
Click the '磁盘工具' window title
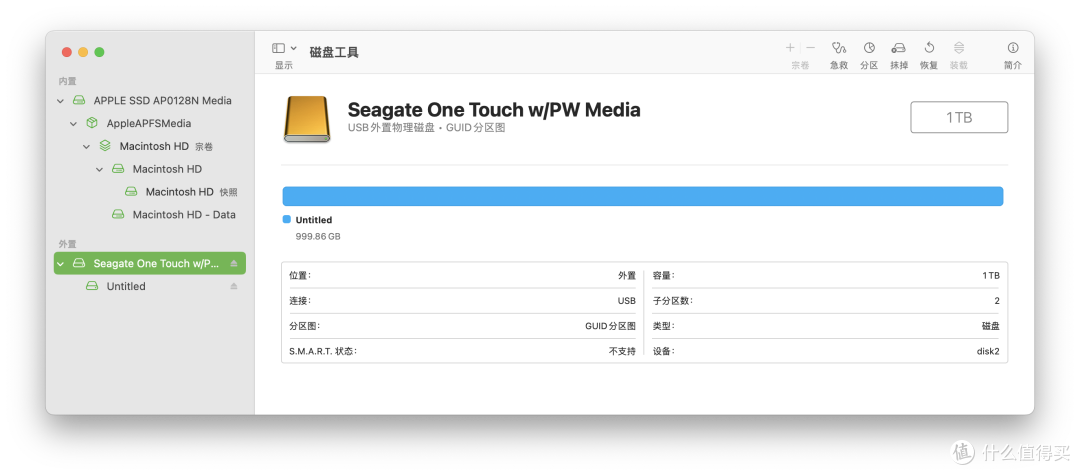click(334, 52)
